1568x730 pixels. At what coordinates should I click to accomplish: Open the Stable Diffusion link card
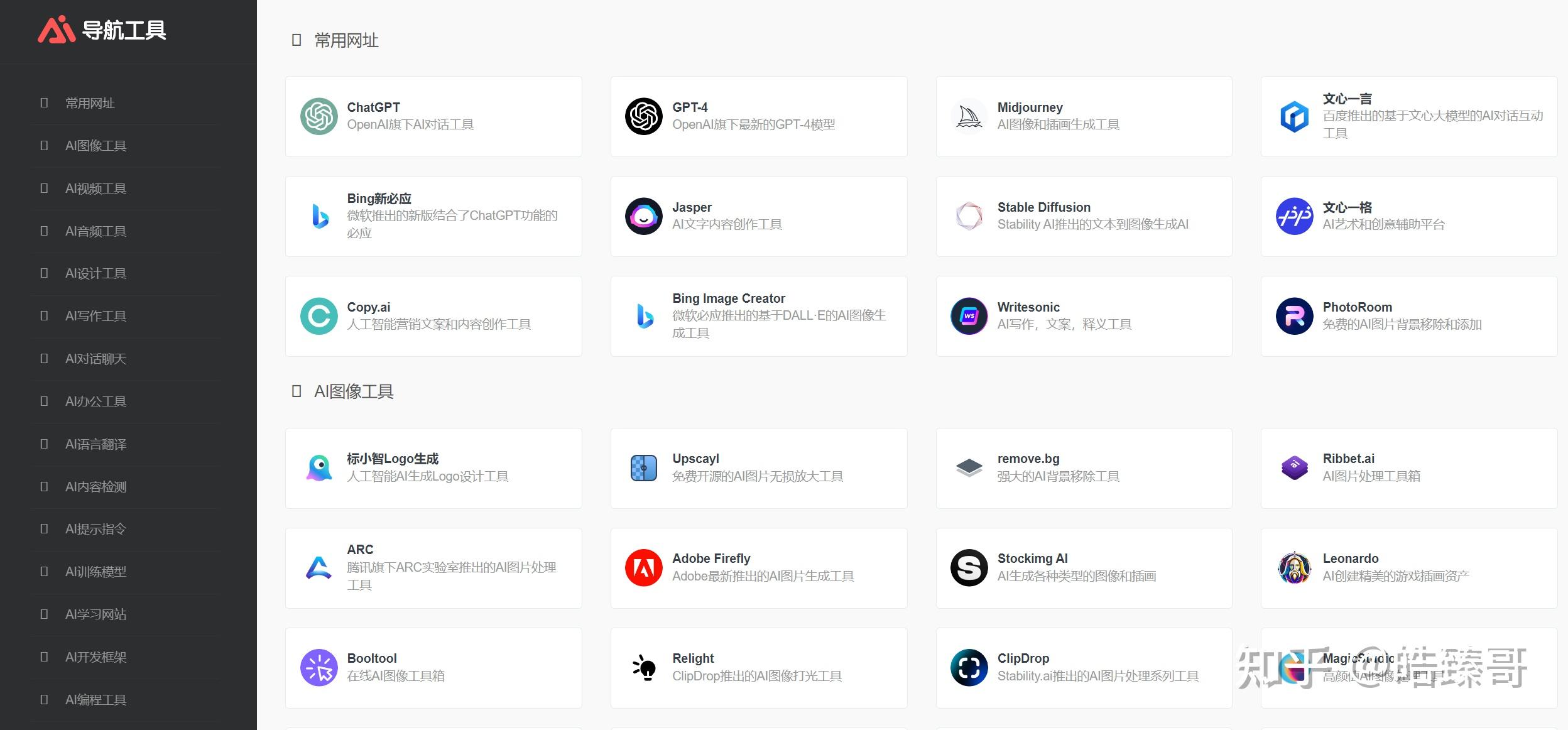[x=1083, y=216]
